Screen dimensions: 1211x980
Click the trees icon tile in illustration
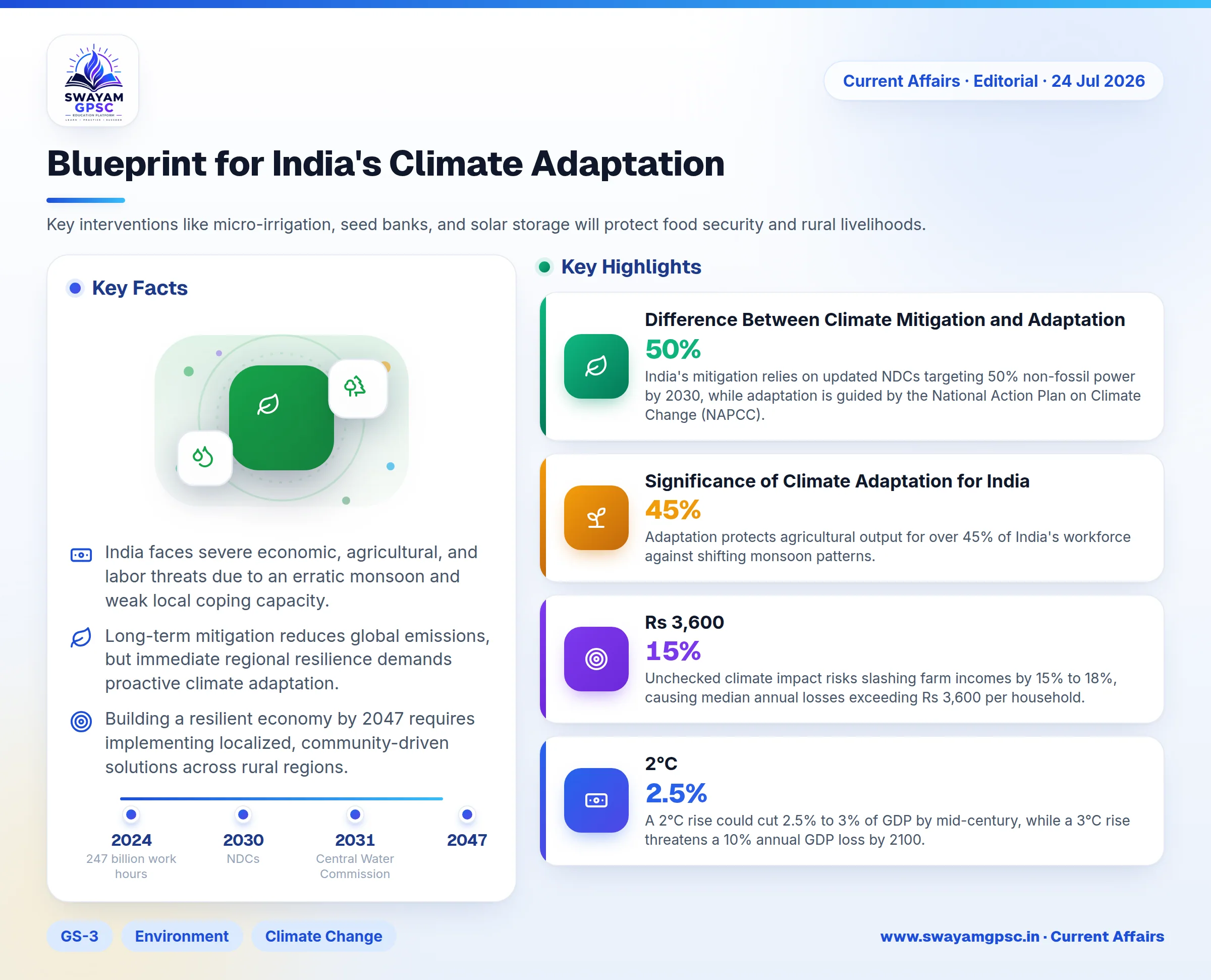pos(357,389)
